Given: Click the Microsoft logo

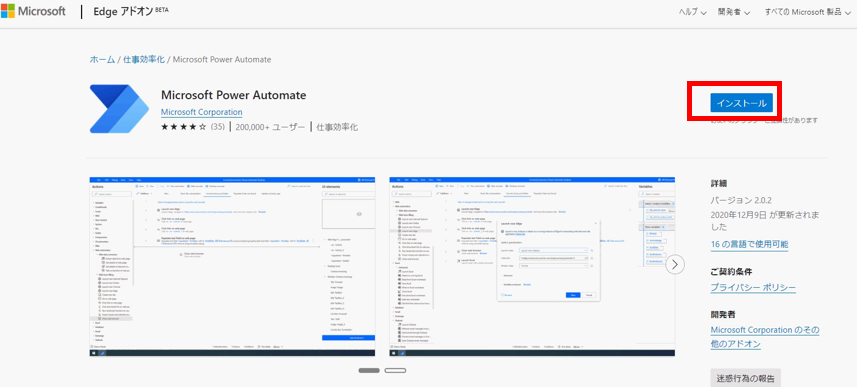Looking at the screenshot, I should click(33, 11).
